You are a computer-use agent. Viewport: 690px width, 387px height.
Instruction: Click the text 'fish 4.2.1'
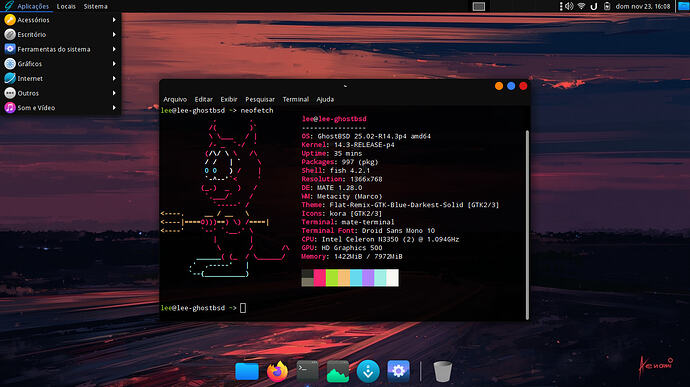350,170
